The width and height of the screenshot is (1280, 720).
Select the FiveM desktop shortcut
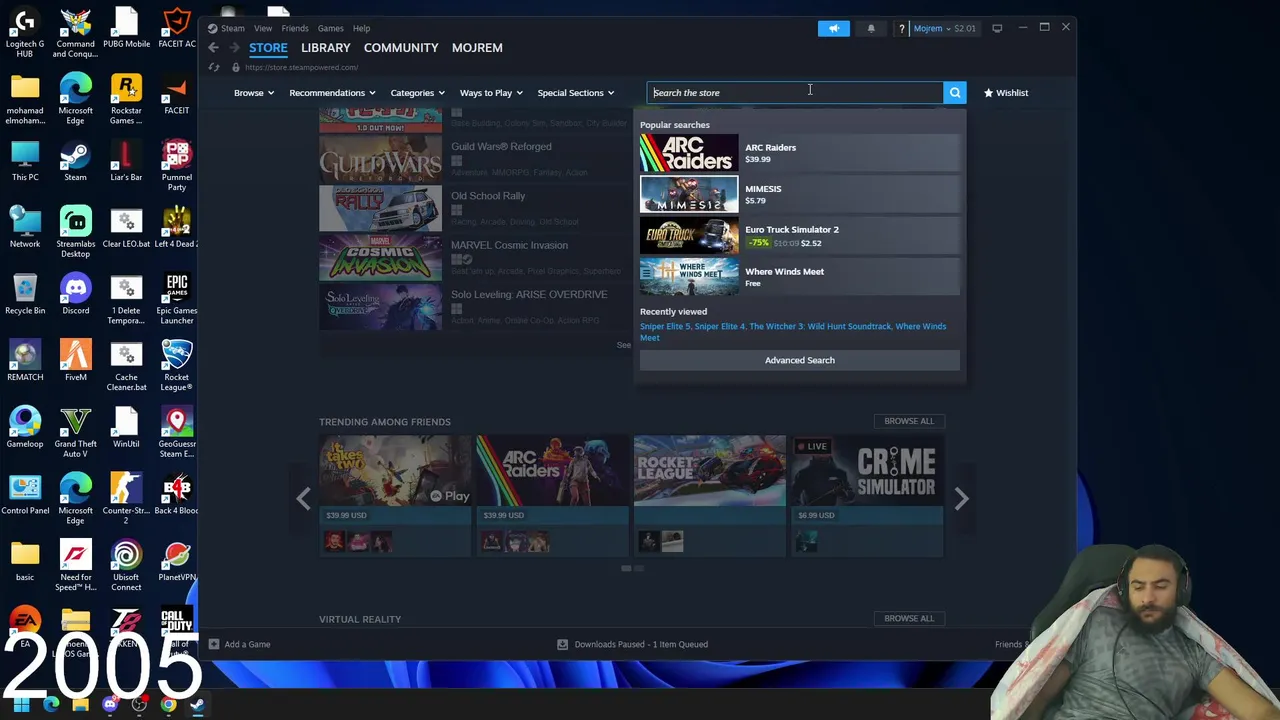76,362
